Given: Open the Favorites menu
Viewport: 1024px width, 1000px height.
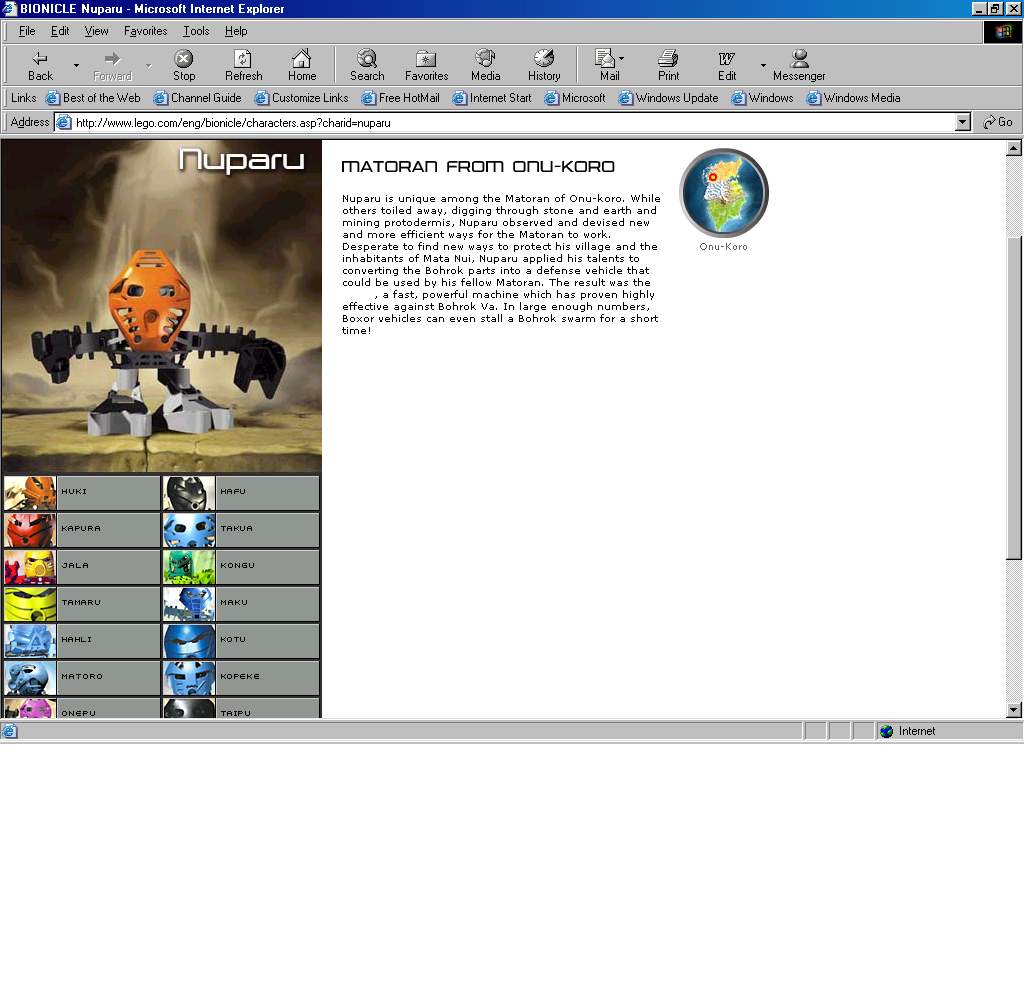Looking at the screenshot, I should (x=145, y=31).
